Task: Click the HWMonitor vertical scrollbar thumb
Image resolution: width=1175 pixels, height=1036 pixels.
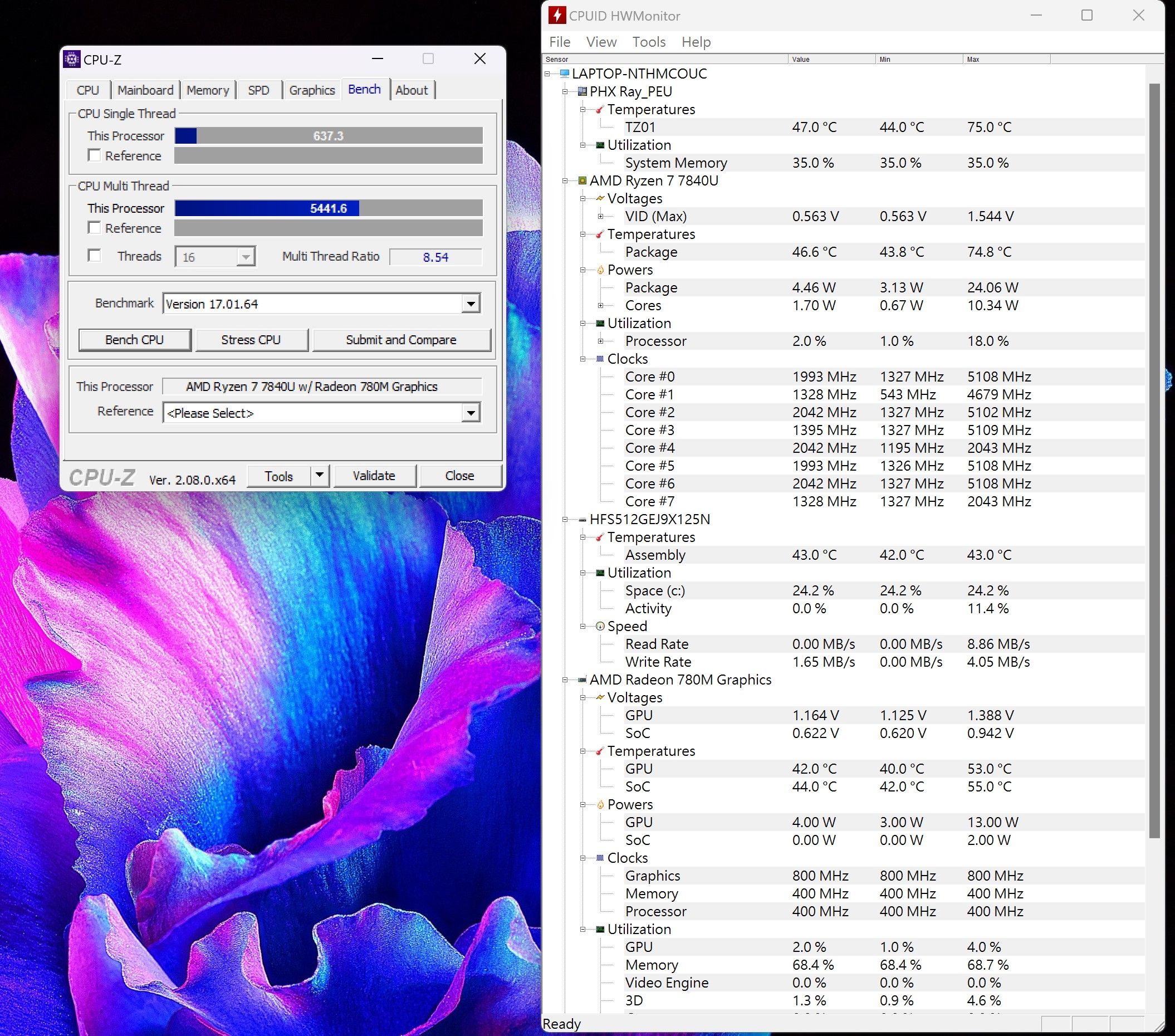Action: (1154, 460)
